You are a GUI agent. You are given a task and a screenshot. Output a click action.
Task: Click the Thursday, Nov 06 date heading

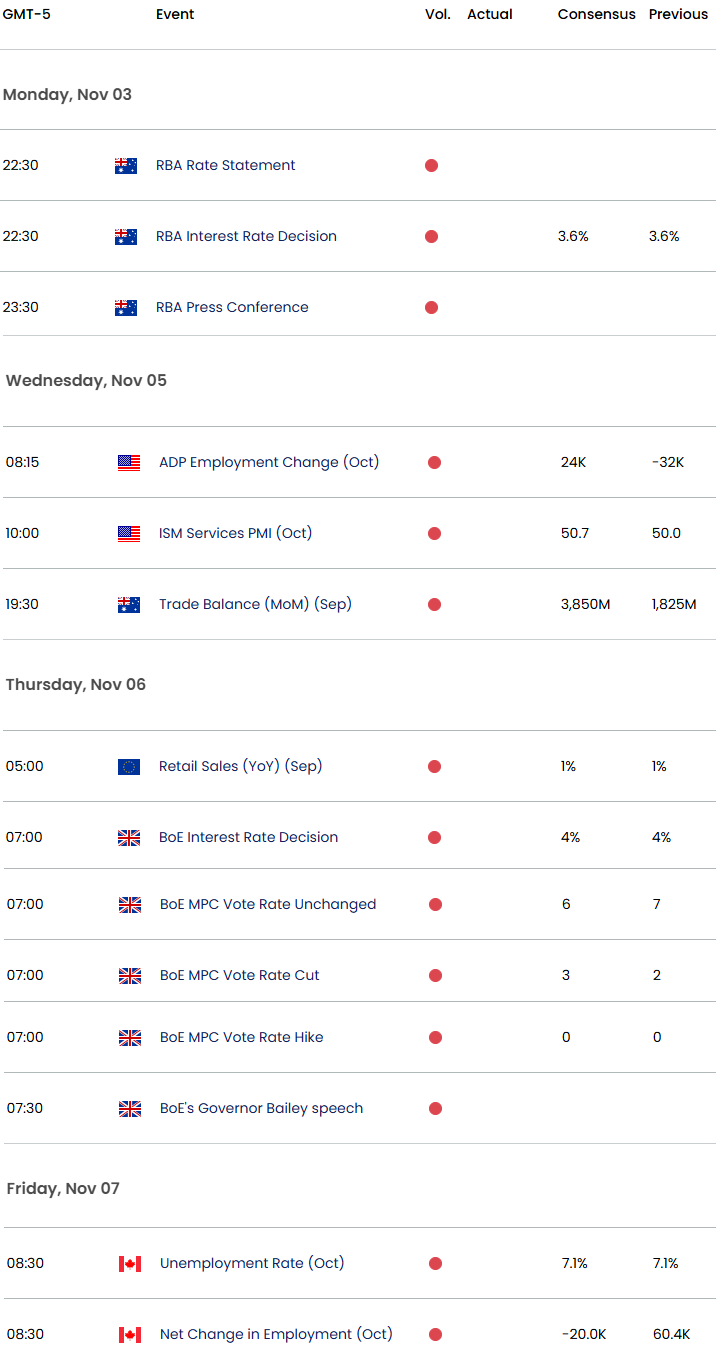[x=76, y=685]
